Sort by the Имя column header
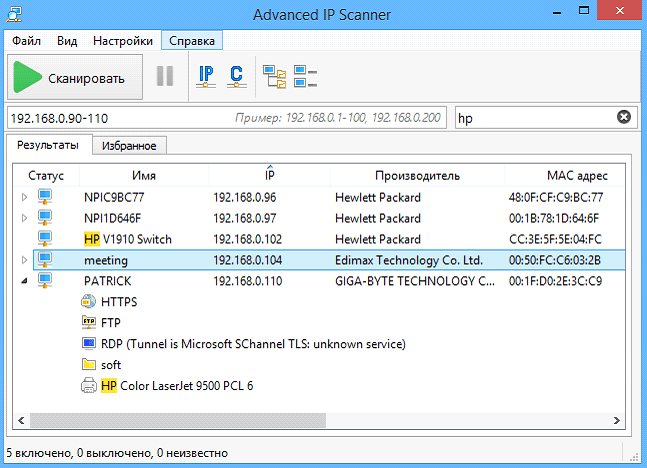The image size is (647, 468). pos(144,175)
